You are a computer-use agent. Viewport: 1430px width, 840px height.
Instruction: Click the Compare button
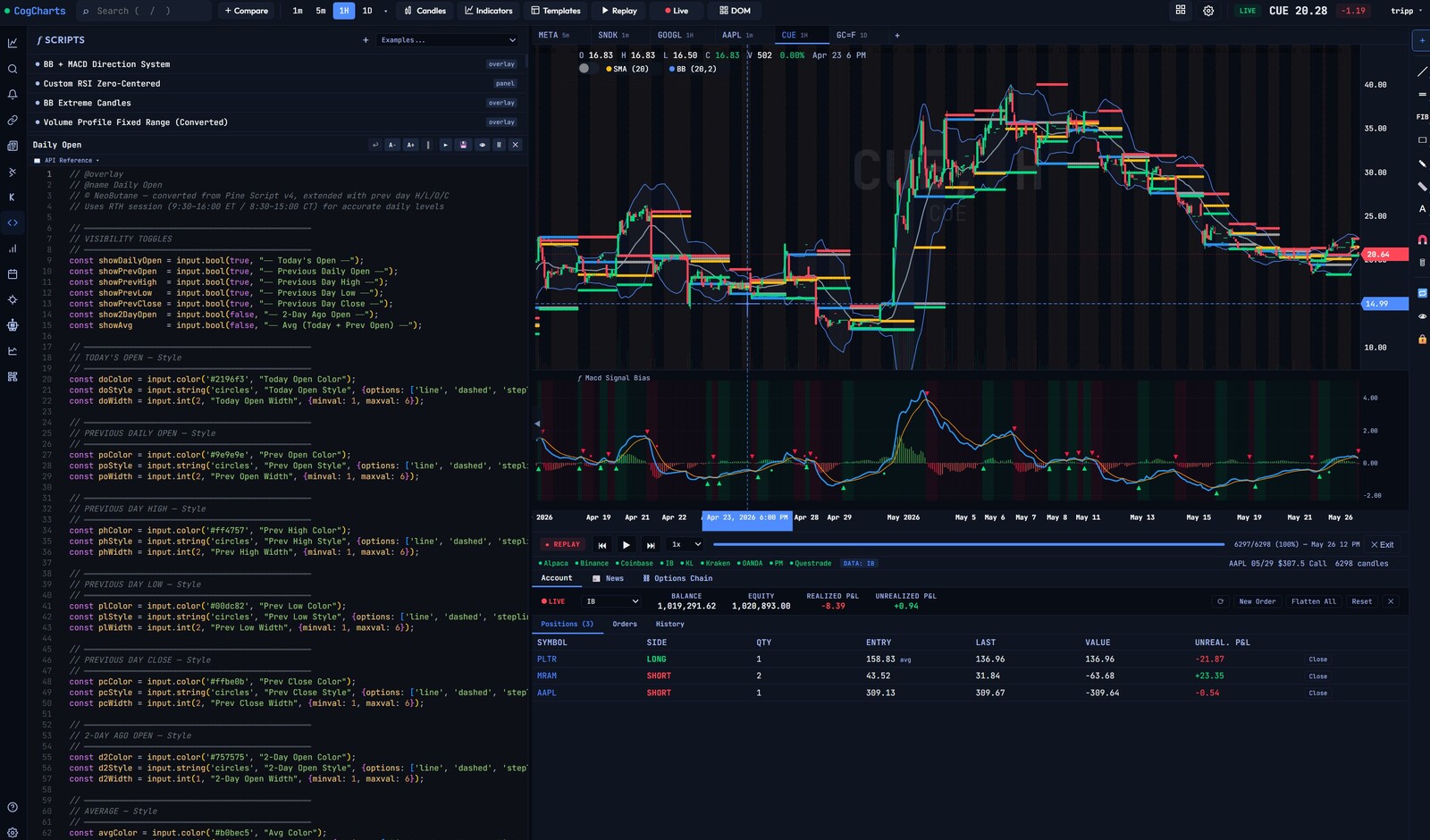click(x=247, y=11)
